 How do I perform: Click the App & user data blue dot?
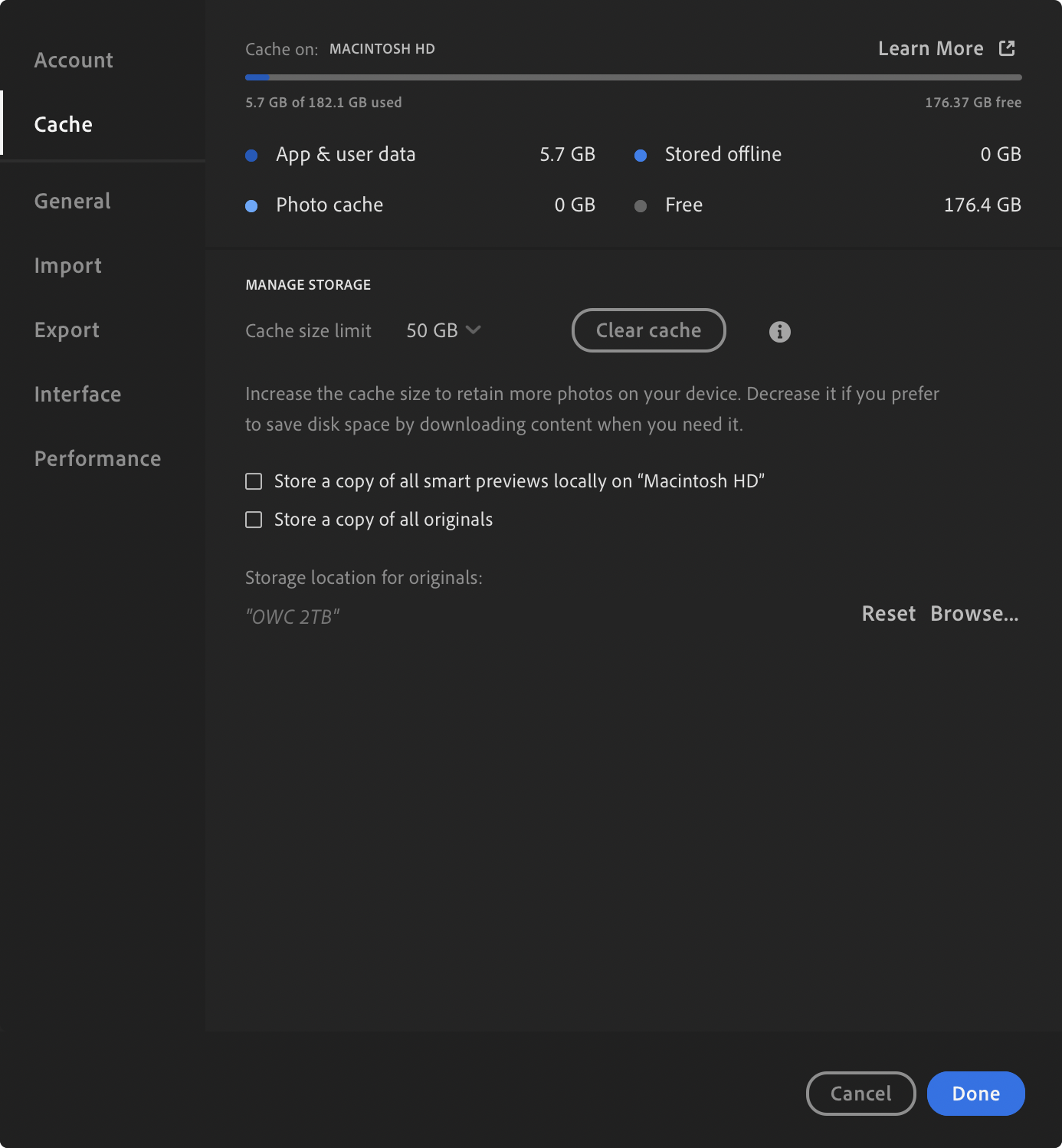(x=251, y=156)
